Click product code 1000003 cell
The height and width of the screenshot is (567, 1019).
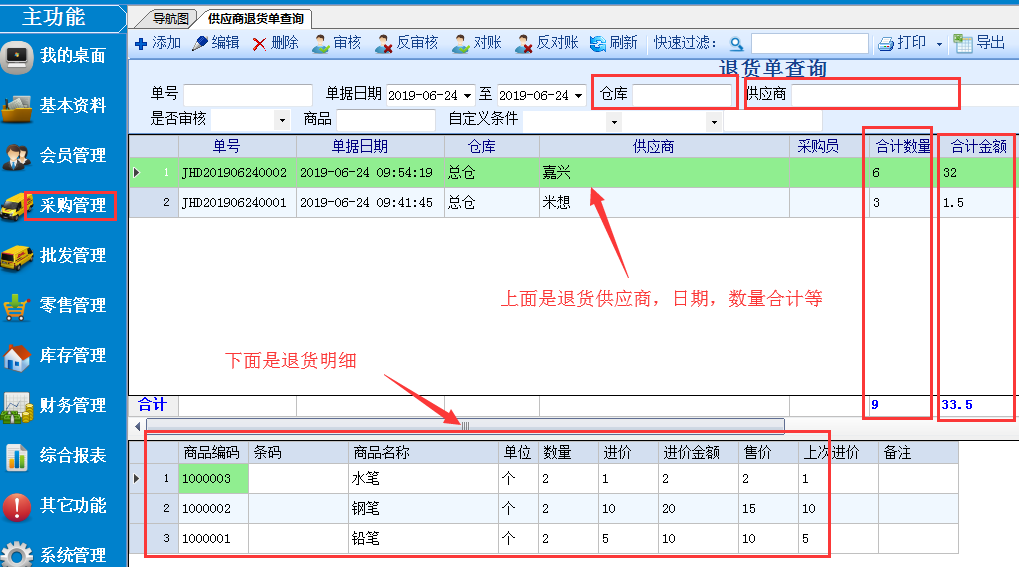pos(213,479)
